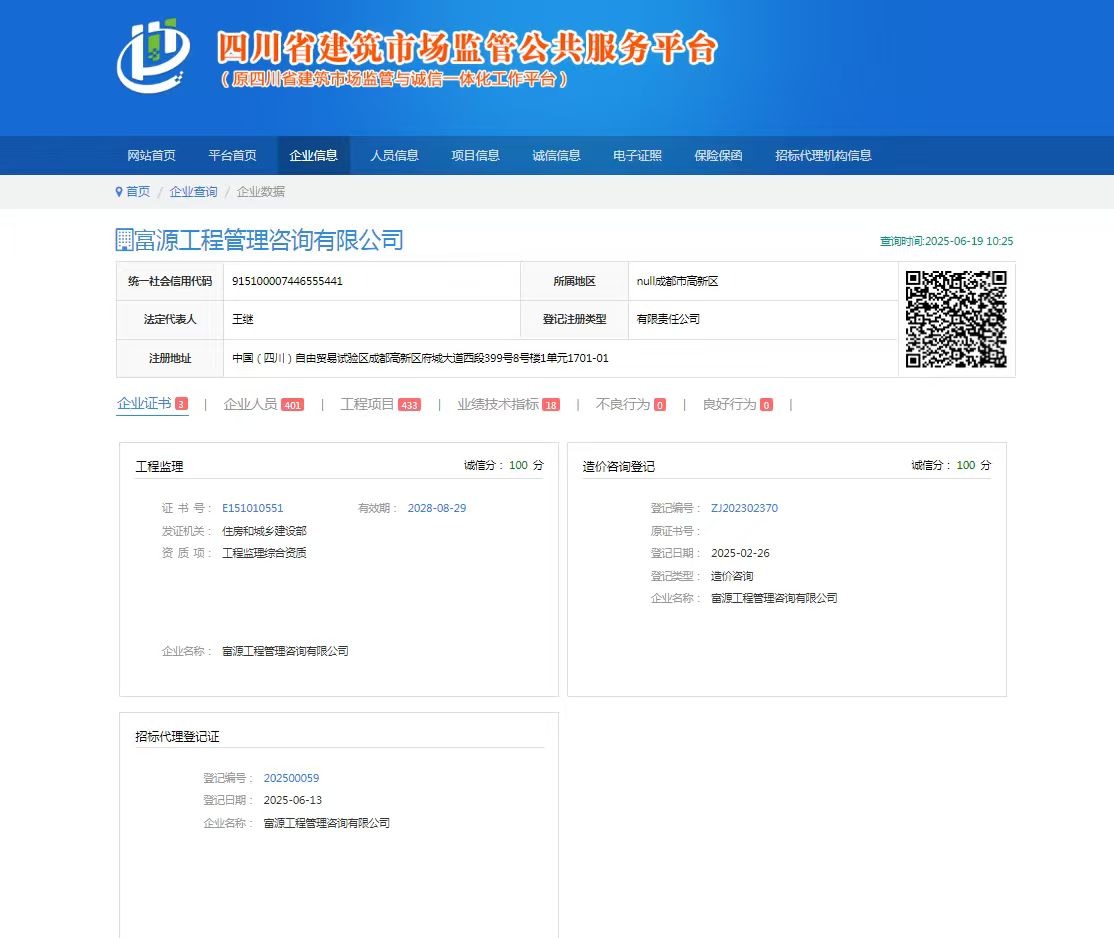Select 项目信息 navigation item

pyautogui.click(x=475, y=155)
